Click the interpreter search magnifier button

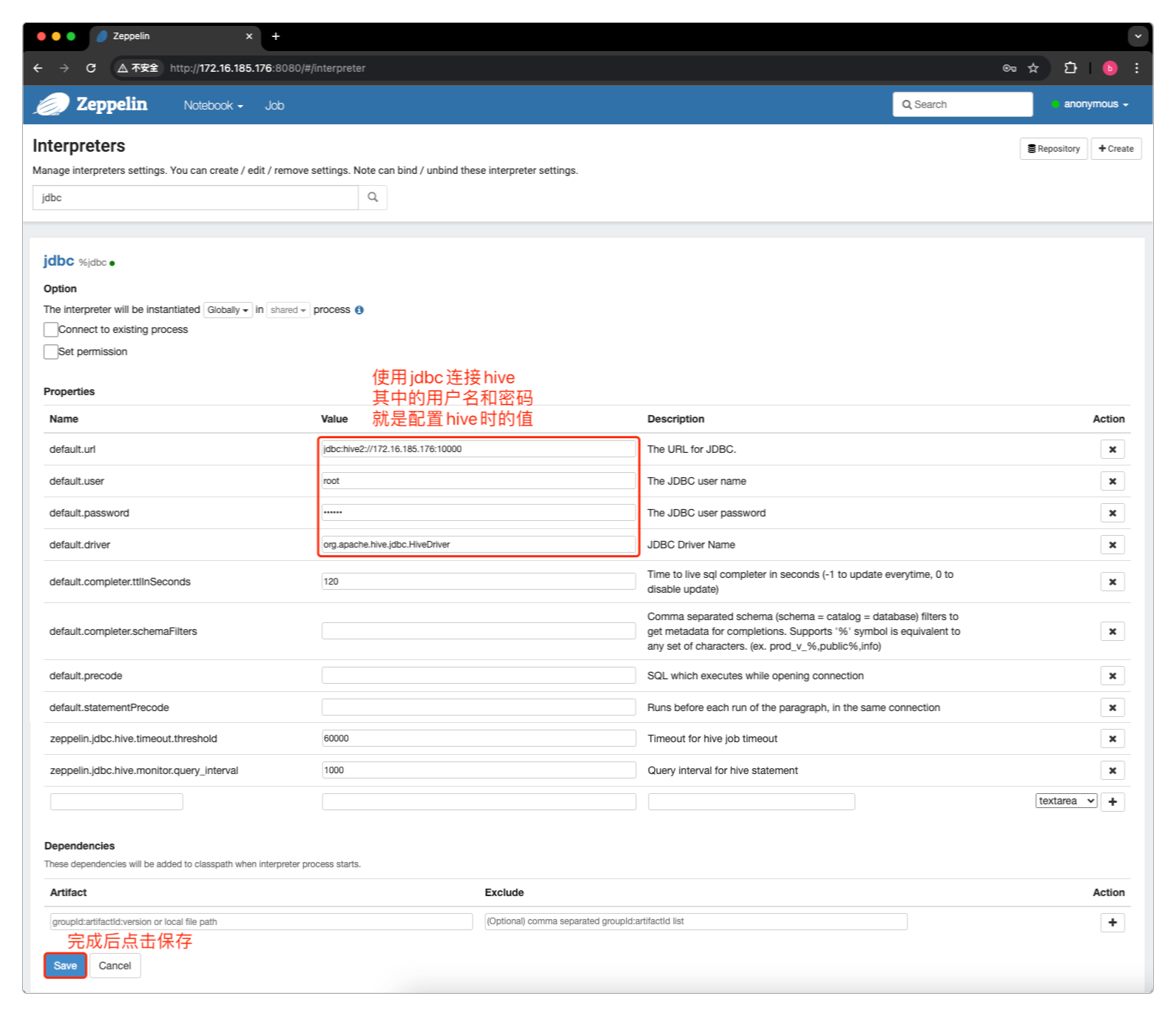[373, 198]
